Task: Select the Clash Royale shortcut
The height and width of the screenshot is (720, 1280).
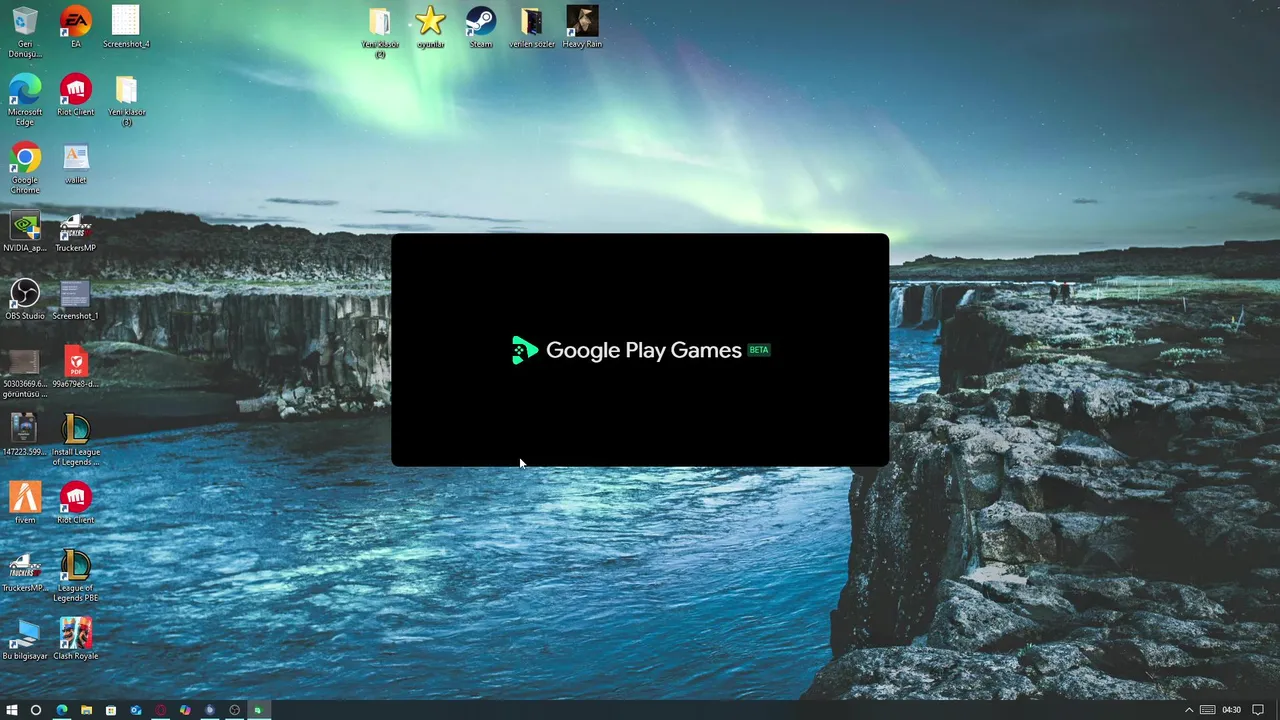Action: point(75,638)
